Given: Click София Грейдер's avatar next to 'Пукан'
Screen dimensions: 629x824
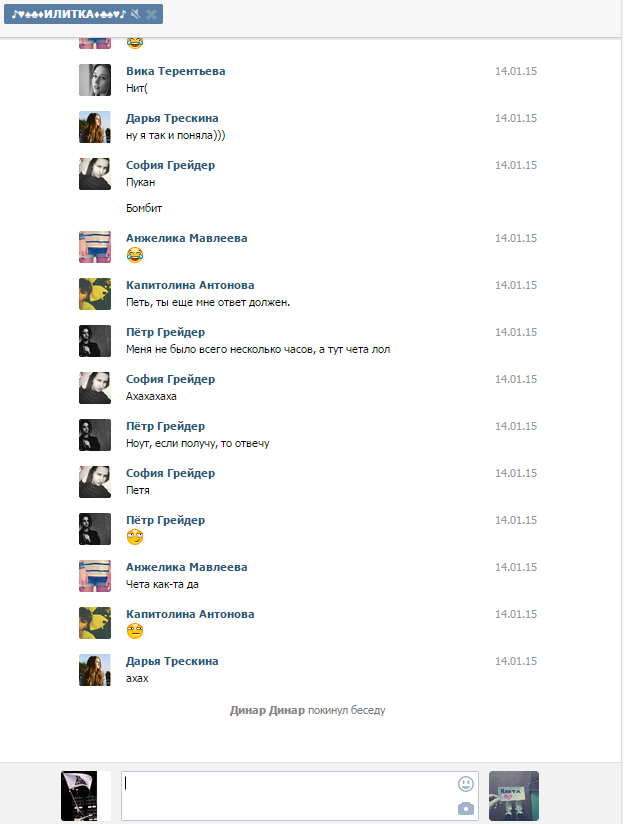Looking at the screenshot, I should coord(95,174).
